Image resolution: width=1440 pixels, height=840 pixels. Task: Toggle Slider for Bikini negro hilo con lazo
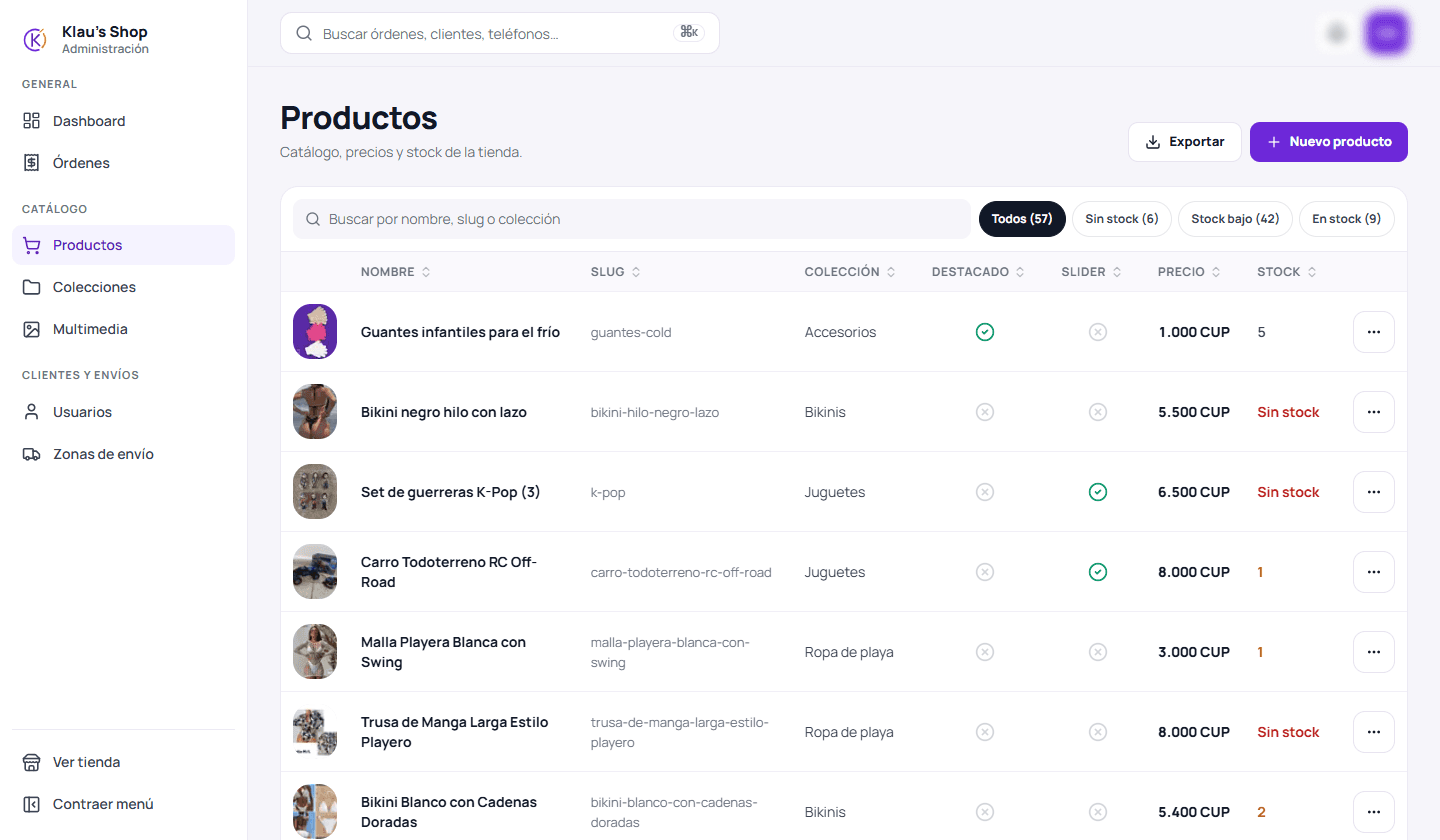pos(1098,412)
